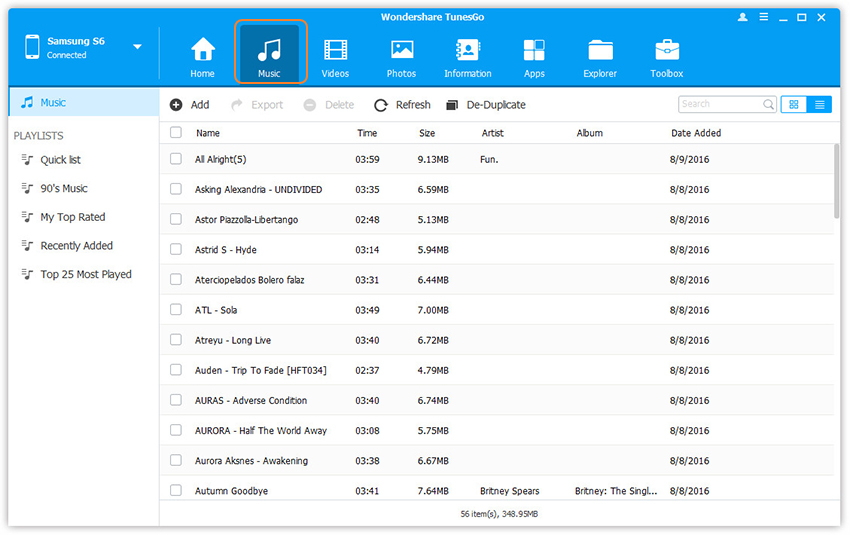
Task: Click the time value '02:37'
Action: tap(367, 371)
